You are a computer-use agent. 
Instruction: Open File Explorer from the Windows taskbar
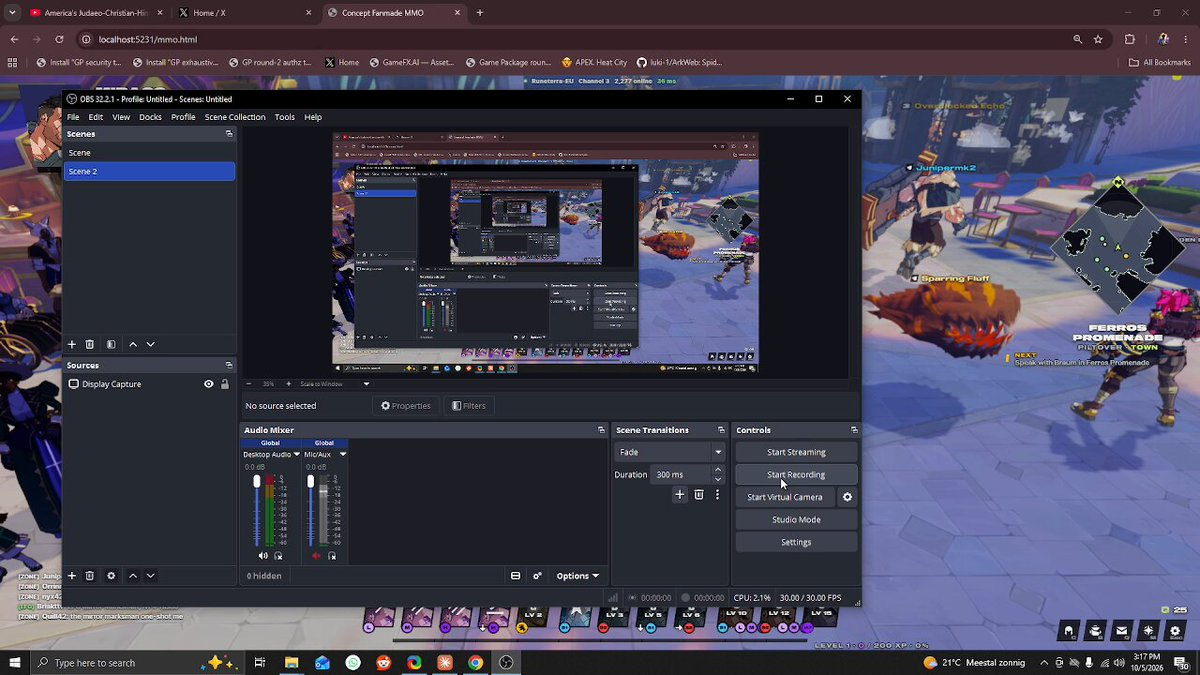pyautogui.click(x=291, y=663)
